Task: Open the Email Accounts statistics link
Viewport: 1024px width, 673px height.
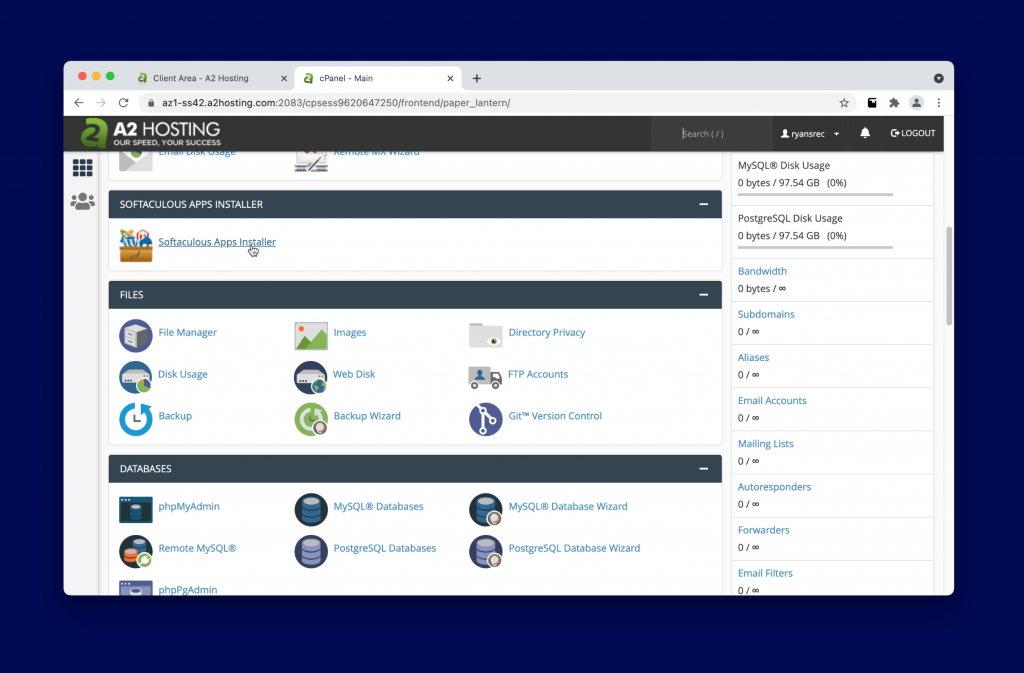Action: tap(772, 401)
